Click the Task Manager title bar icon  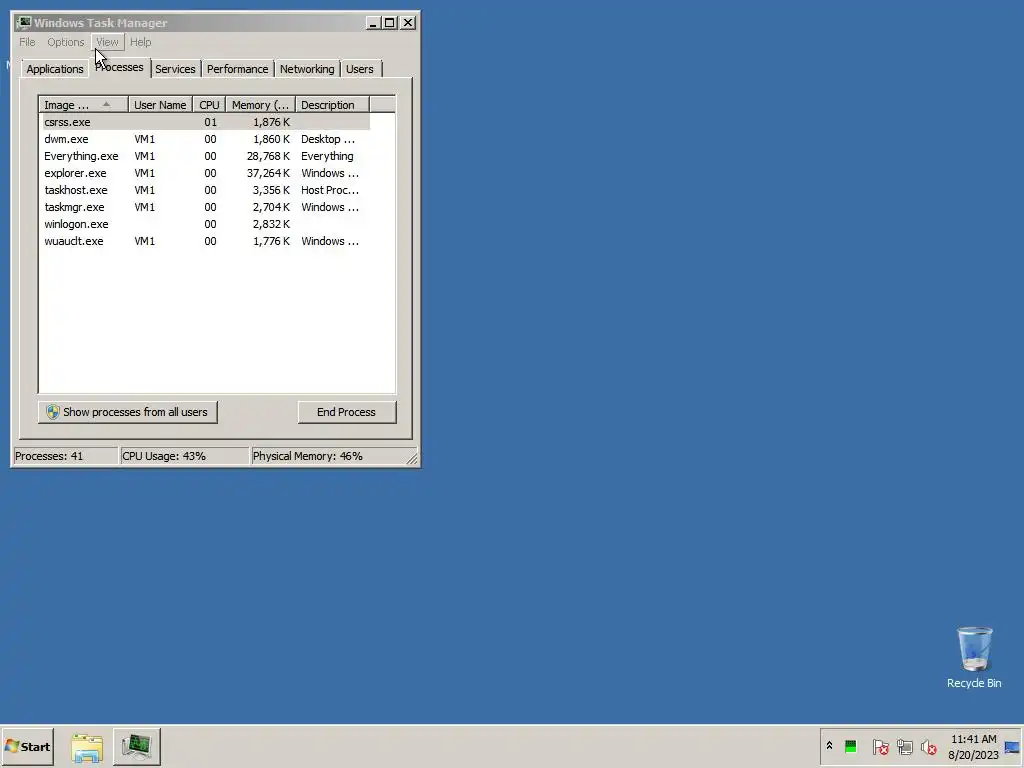pos(24,23)
